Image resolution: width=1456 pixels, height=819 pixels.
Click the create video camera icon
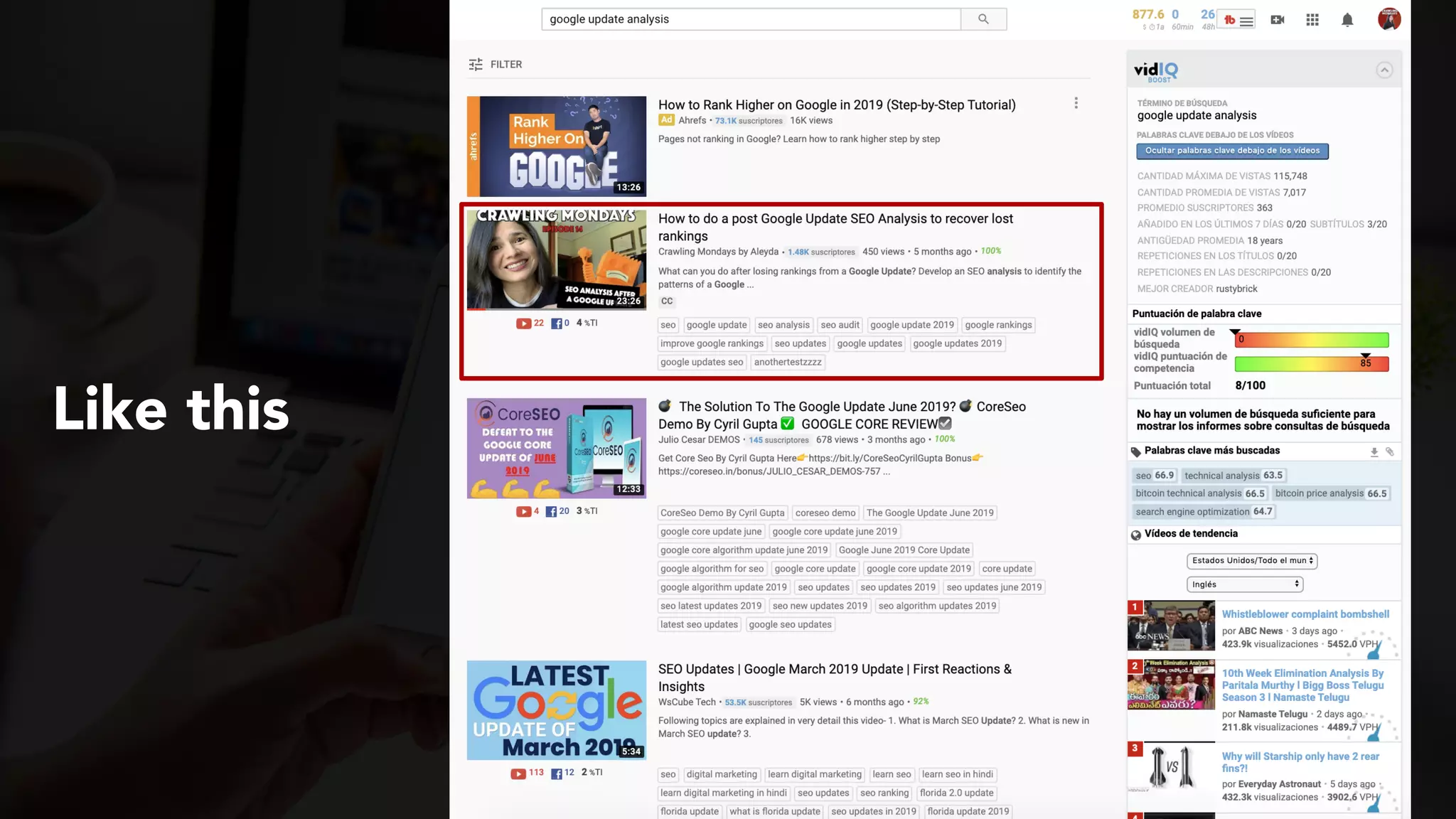click(x=1278, y=20)
